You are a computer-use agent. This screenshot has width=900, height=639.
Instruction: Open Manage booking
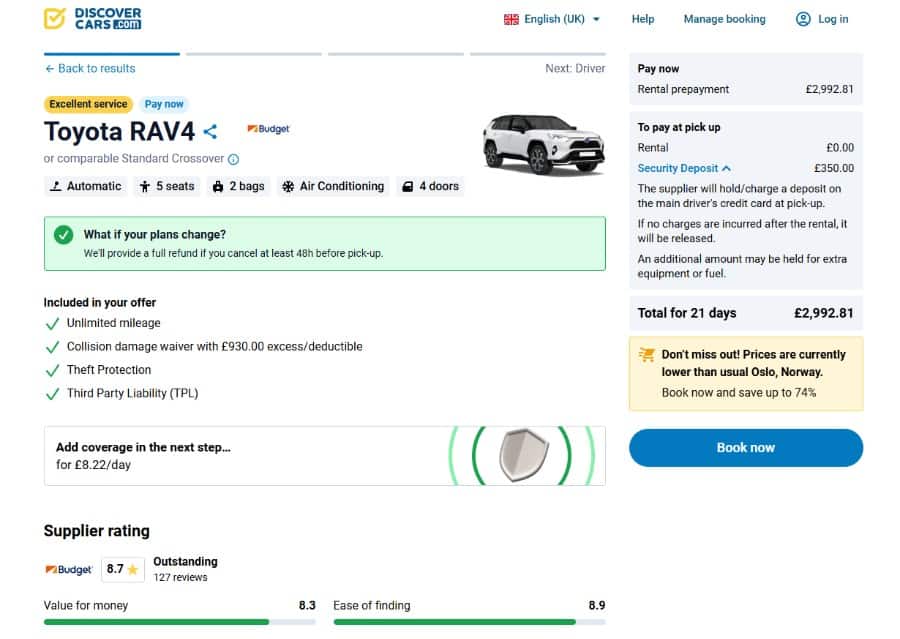coord(724,19)
